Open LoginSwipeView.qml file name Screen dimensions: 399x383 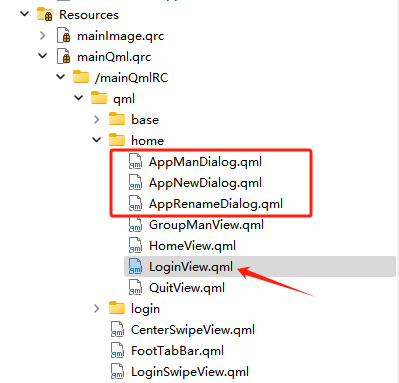point(190,372)
